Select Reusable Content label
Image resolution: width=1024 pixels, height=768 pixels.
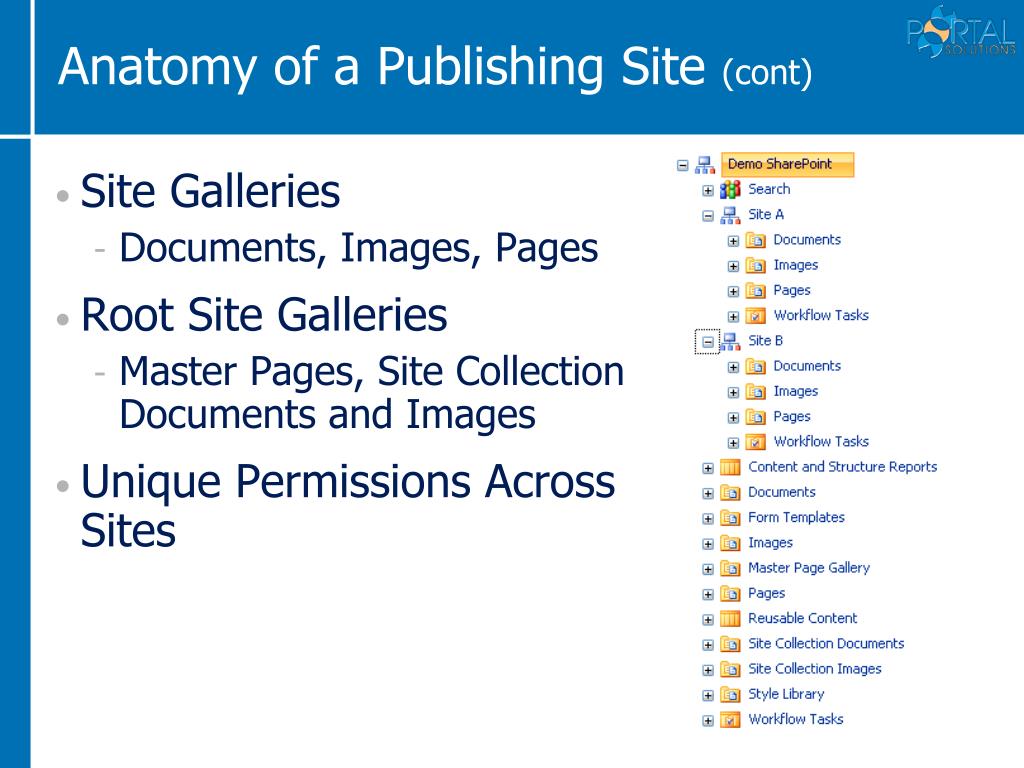pos(803,618)
